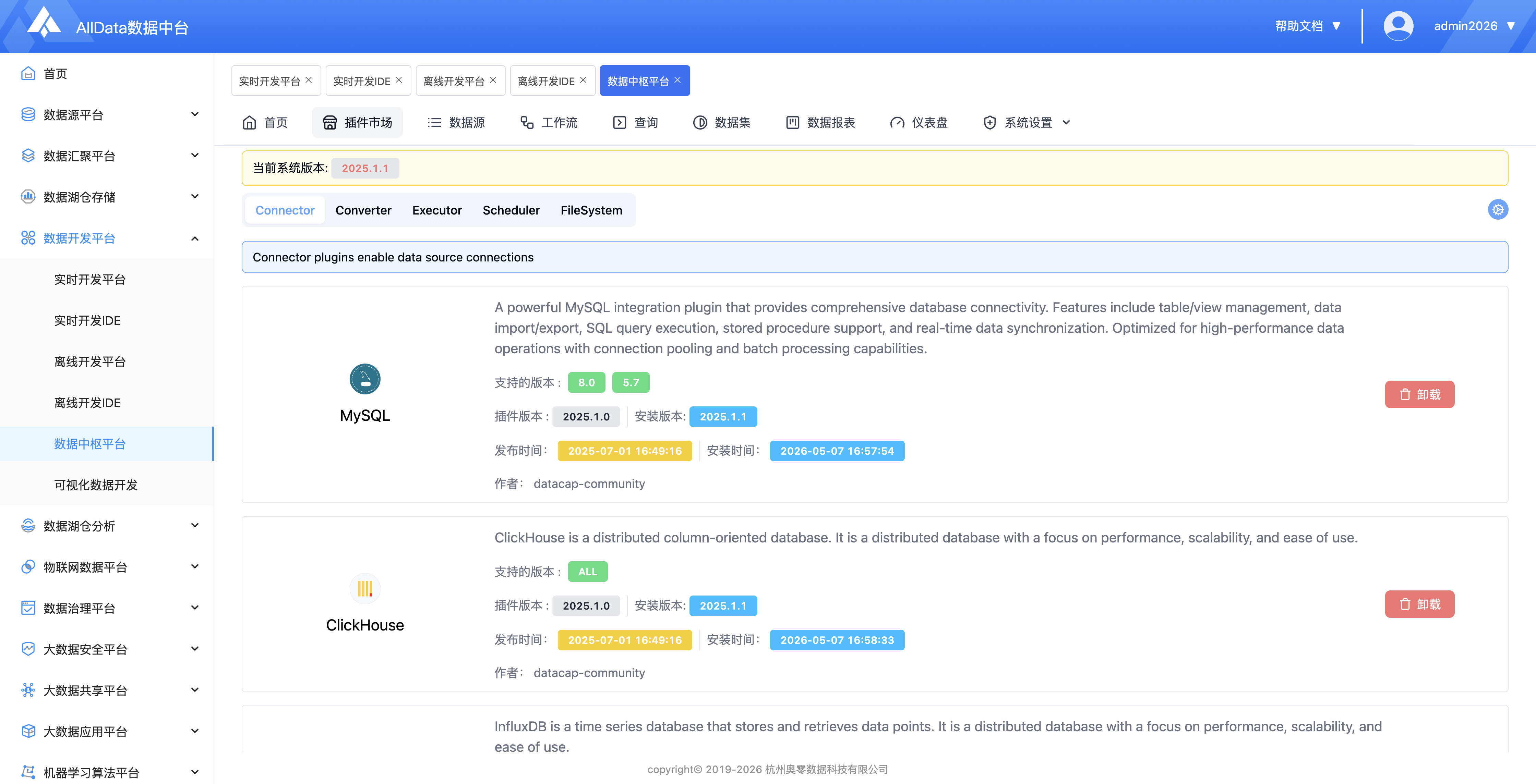Click the plugin market settings gear icon
1536x784 pixels.
pyautogui.click(x=1498, y=210)
